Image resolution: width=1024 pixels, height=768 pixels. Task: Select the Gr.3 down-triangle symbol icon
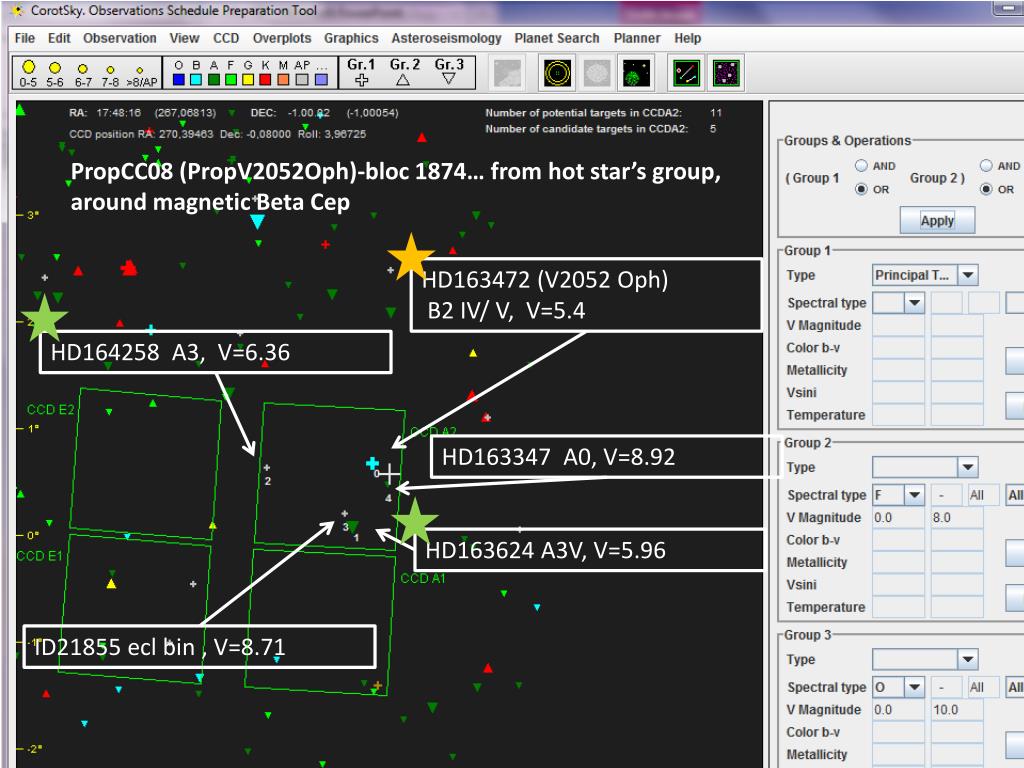tap(449, 78)
